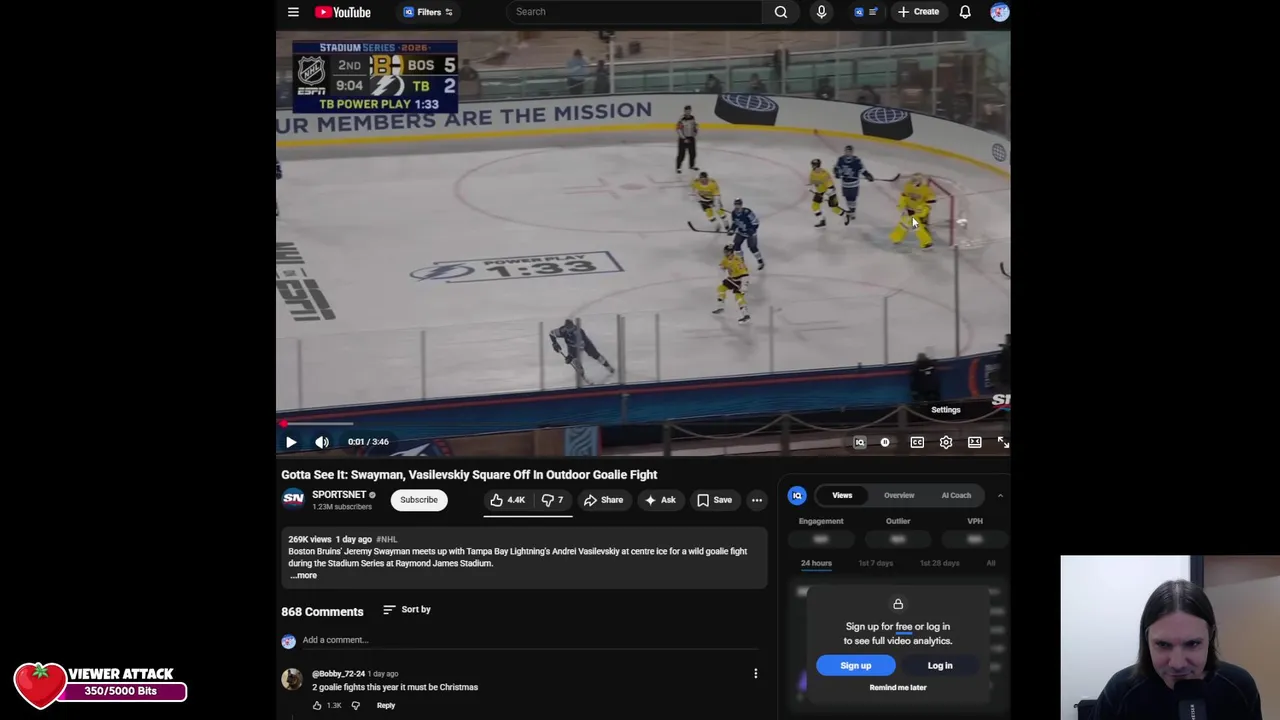
Task: Select the 1st 7 days range tab
Action: (x=876, y=563)
